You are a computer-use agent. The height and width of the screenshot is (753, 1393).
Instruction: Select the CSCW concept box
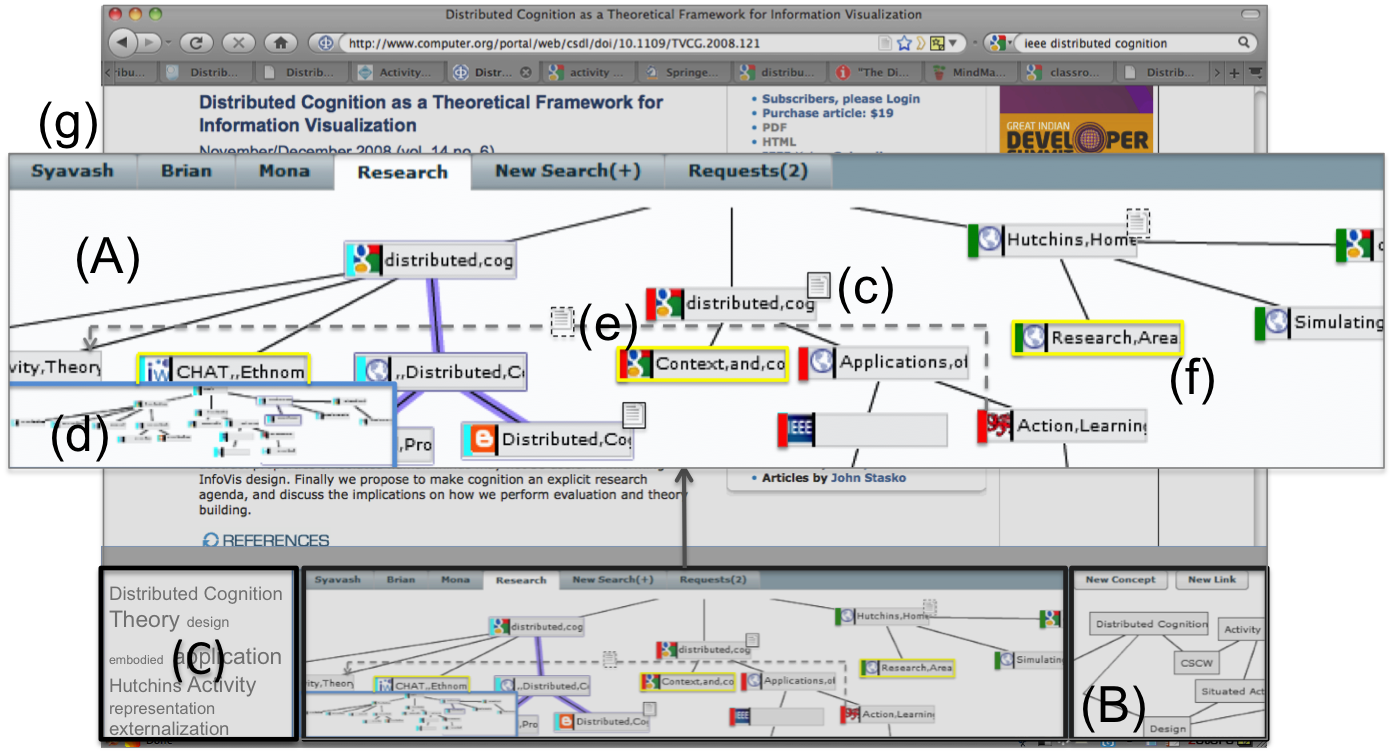tap(1196, 662)
